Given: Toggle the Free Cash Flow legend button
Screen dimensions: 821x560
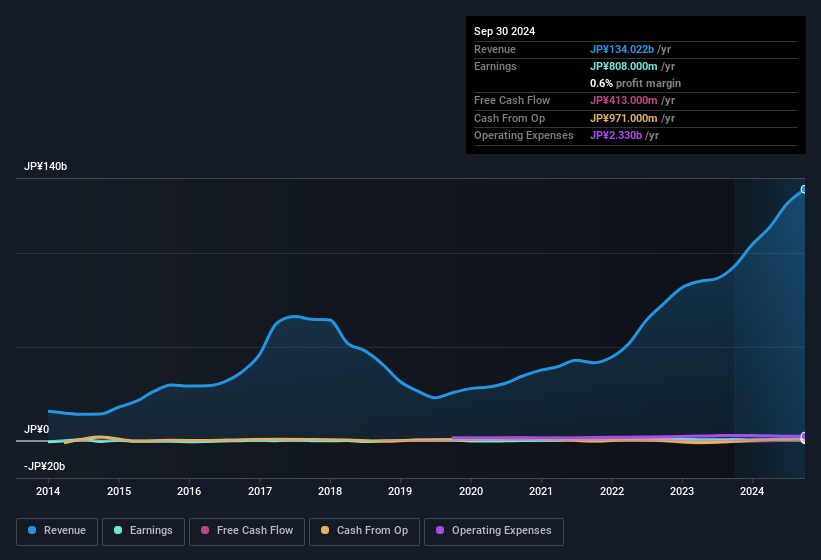Looking at the screenshot, I should [247, 531].
